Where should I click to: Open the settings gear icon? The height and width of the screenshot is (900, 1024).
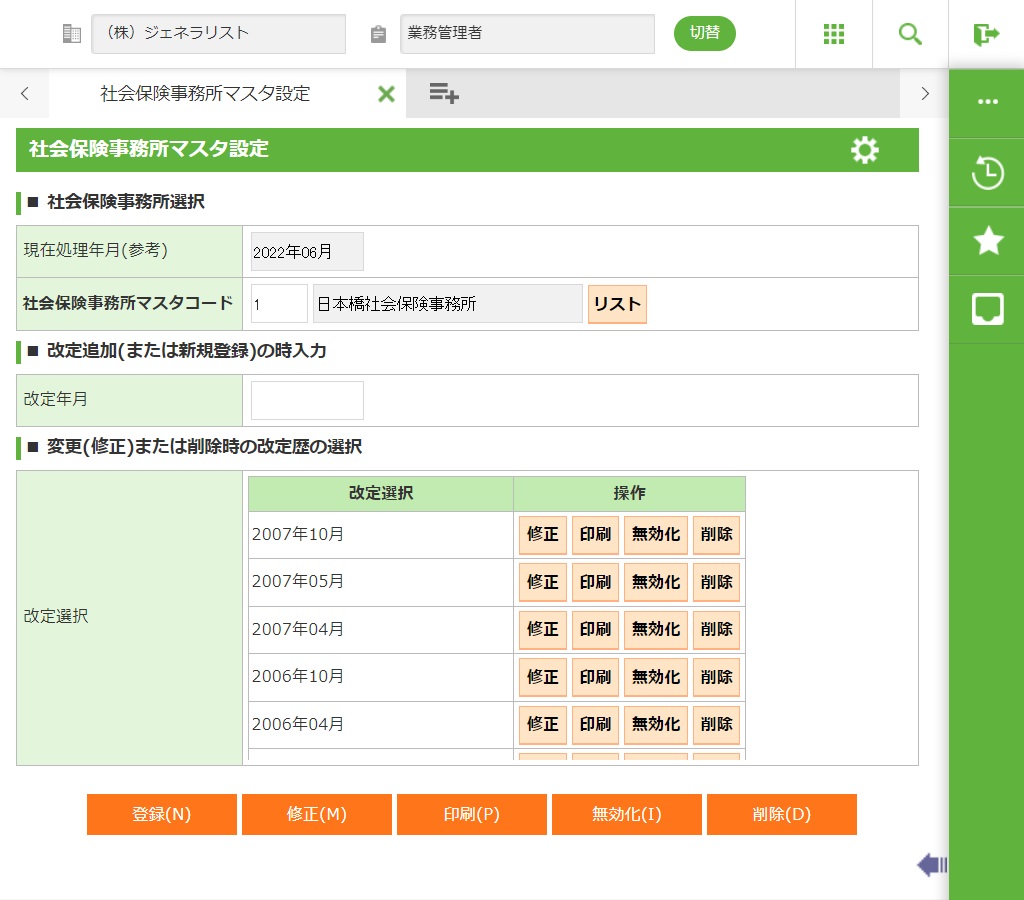864,150
